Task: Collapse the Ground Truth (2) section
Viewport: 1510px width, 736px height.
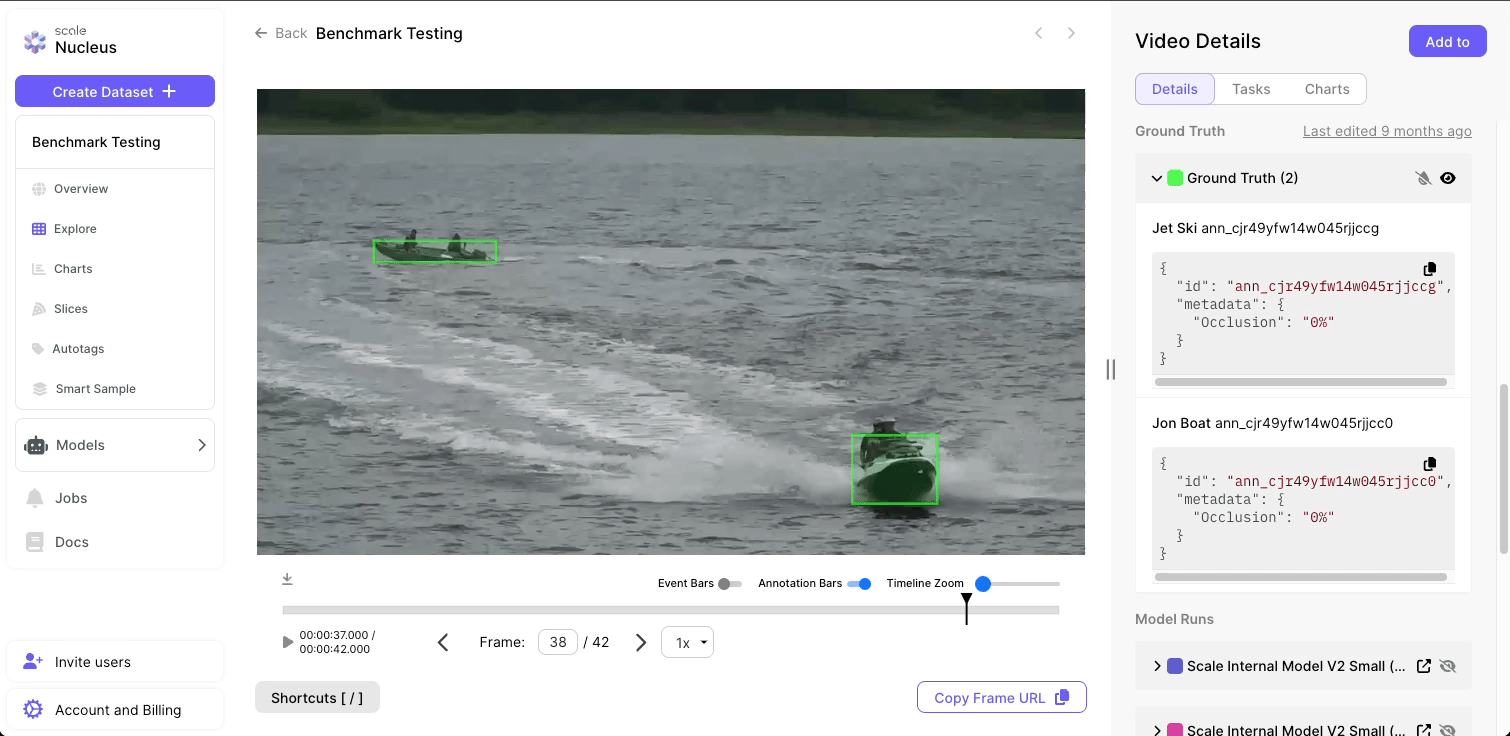Action: click(x=1156, y=177)
